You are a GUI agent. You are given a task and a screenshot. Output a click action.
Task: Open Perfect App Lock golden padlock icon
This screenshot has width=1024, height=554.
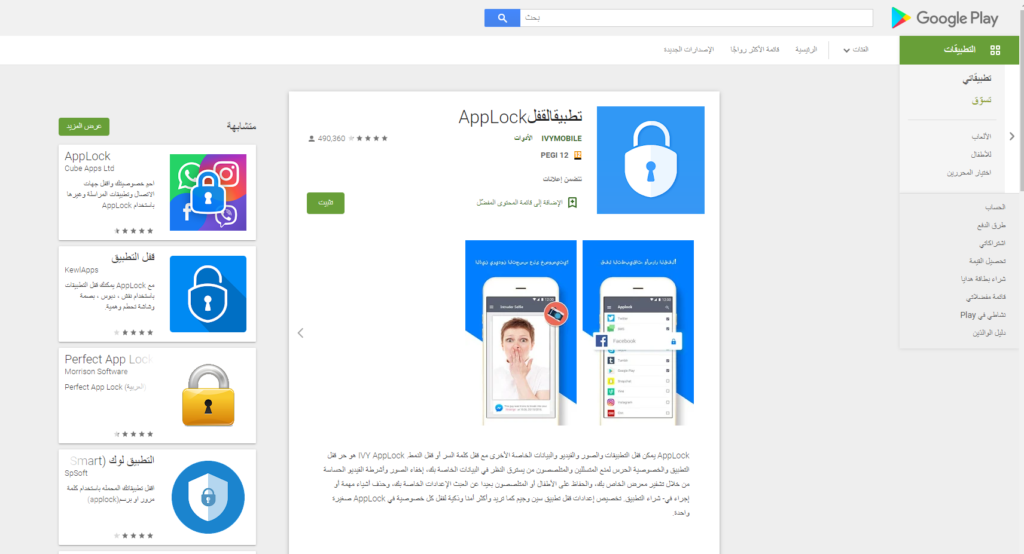[x=208, y=395]
